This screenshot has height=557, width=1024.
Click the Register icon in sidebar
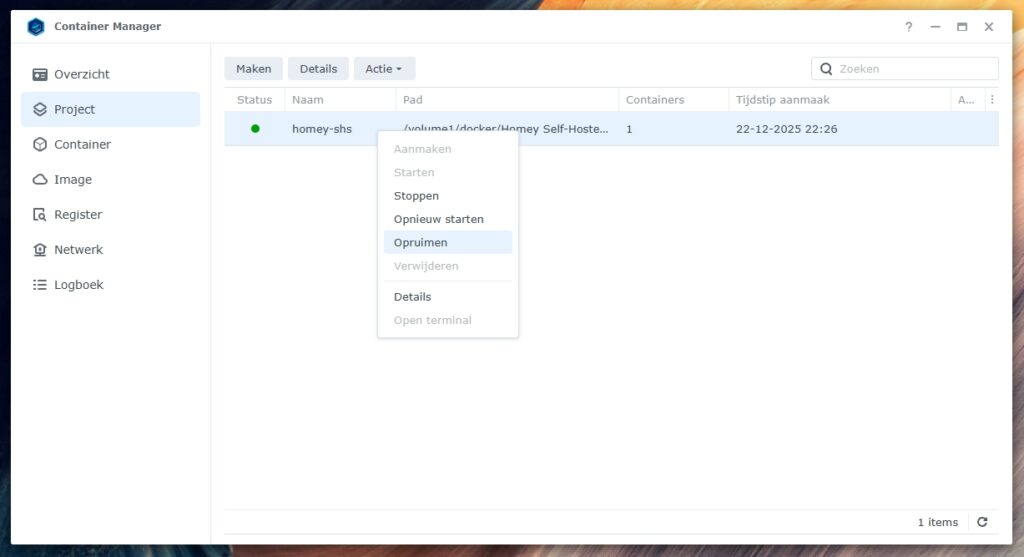(x=40, y=215)
